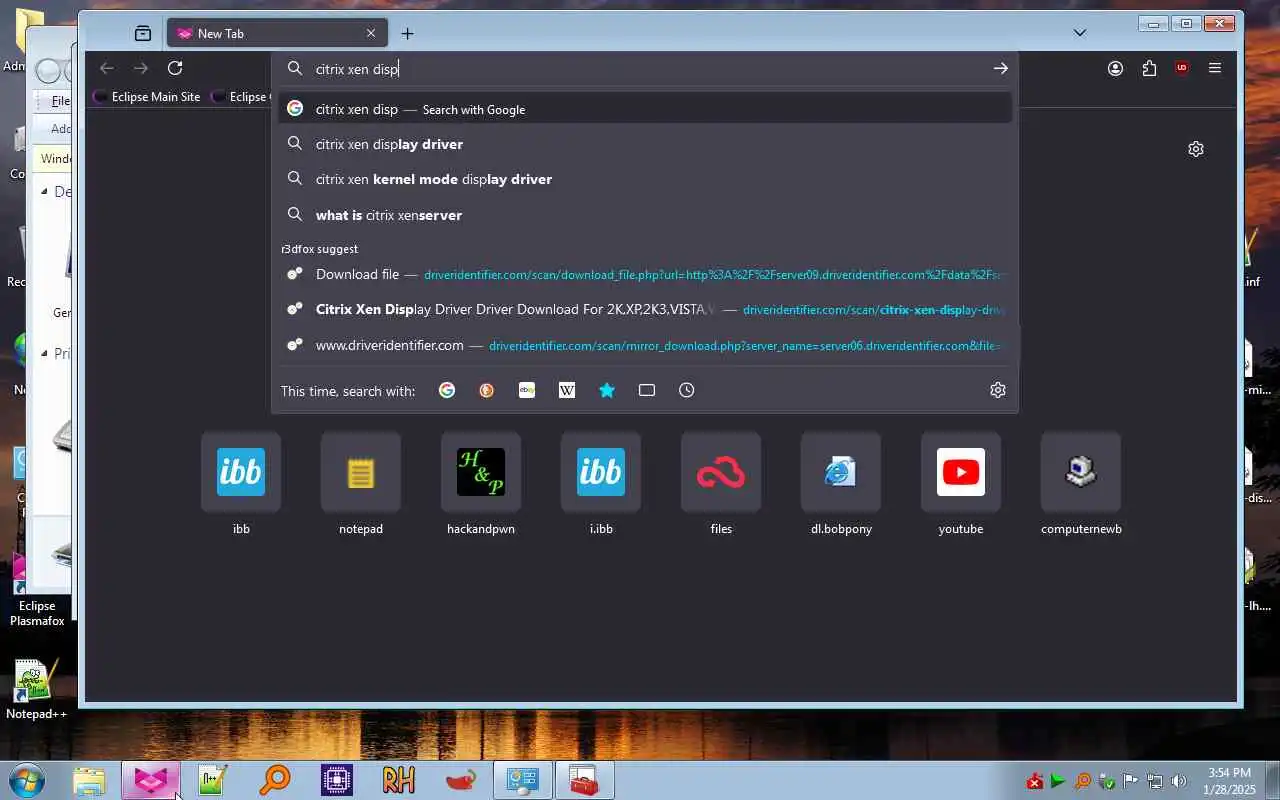The width and height of the screenshot is (1280, 800).
Task: Choose 'citrix xen disp — Search with Google'
Action: 645,109
